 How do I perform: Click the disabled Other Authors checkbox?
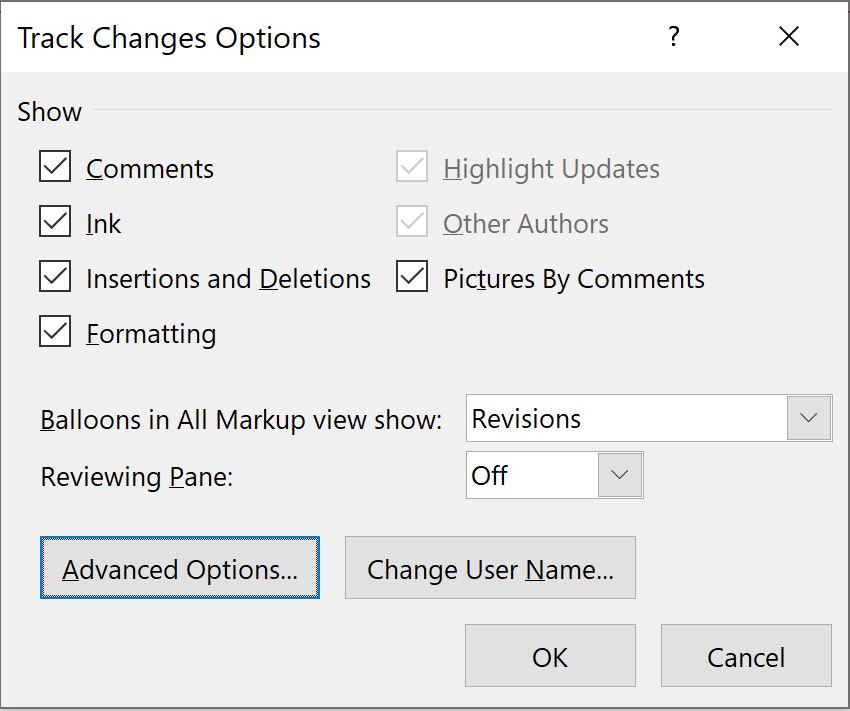point(411,222)
